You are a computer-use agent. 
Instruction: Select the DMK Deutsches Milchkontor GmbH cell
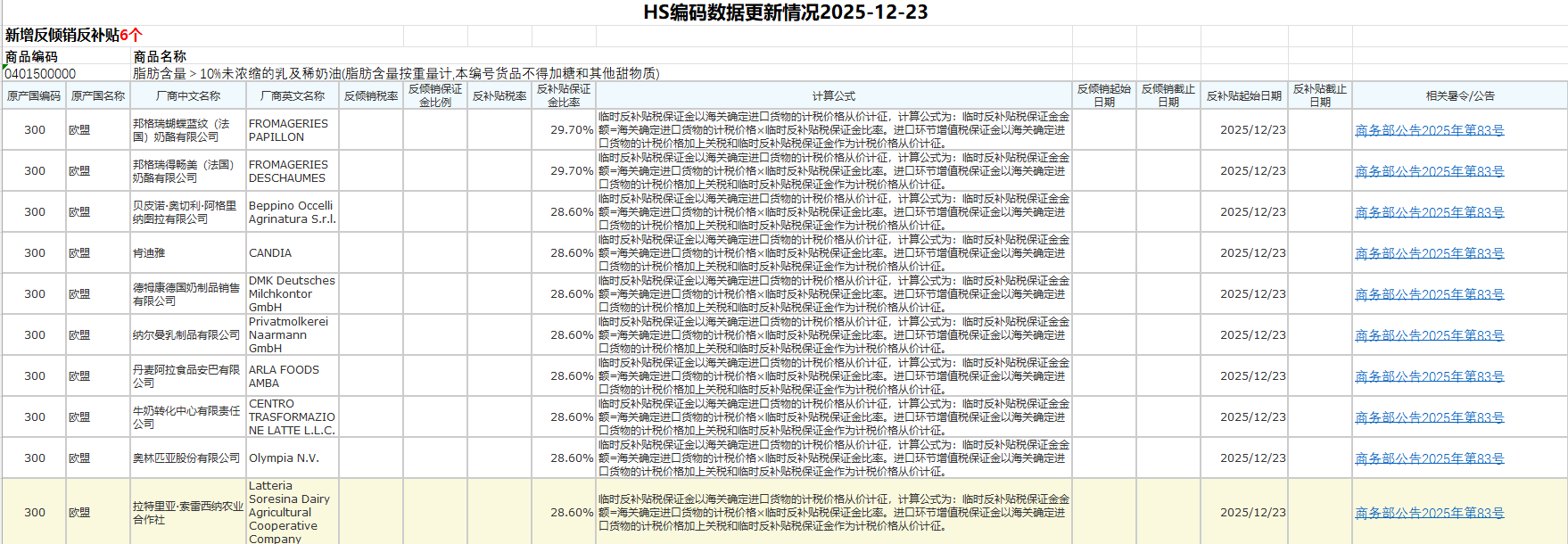pyautogui.click(x=293, y=294)
